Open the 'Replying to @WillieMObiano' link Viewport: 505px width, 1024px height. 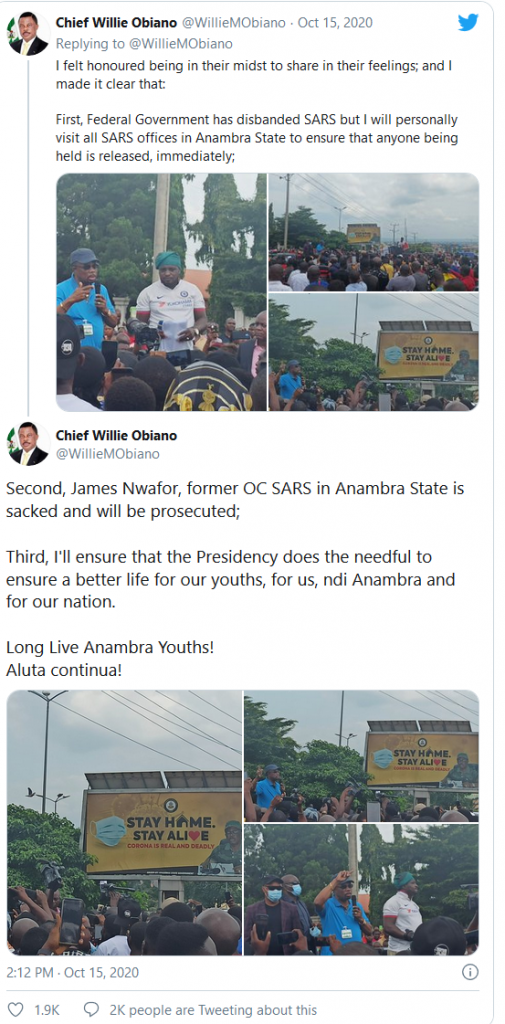click(144, 44)
